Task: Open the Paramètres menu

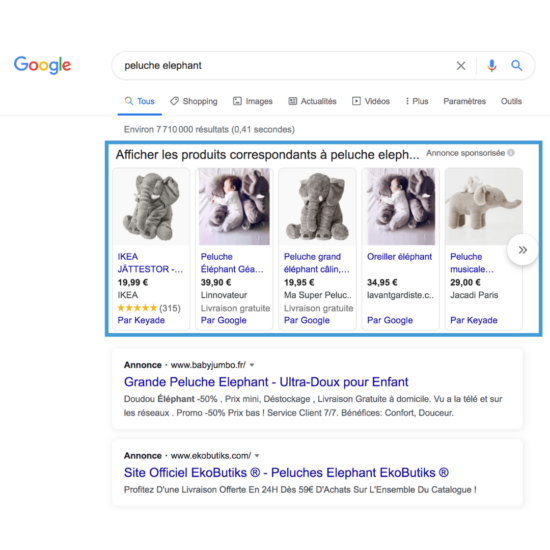Action: pyautogui.click(x=464, y=101)
